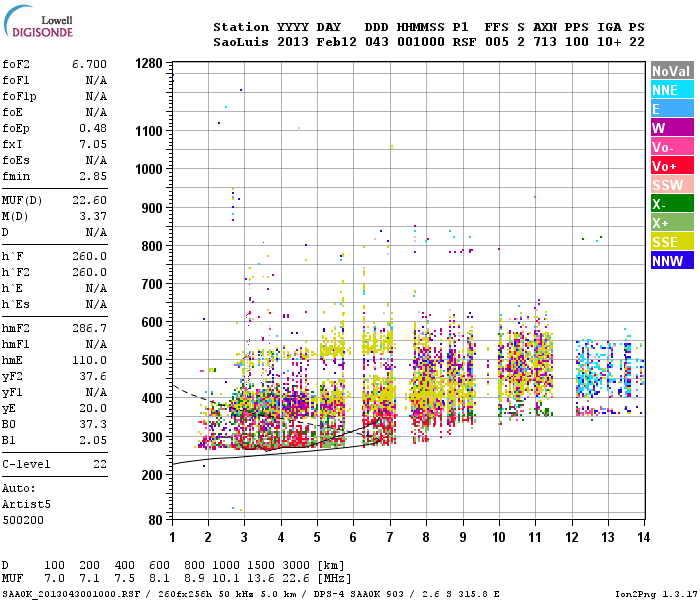
Task: Click the MUF 7.0 table value
Action: click(x=54, y=579)
